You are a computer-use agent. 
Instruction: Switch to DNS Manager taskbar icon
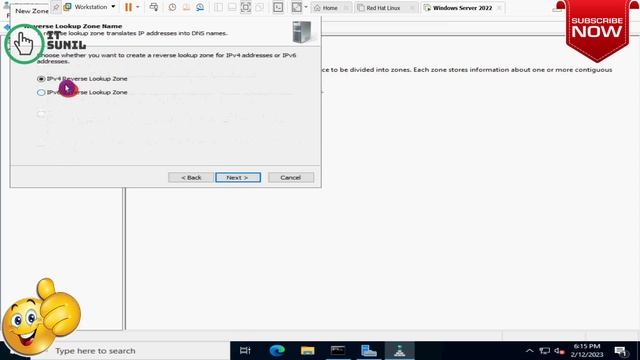[x=399, y=351]
